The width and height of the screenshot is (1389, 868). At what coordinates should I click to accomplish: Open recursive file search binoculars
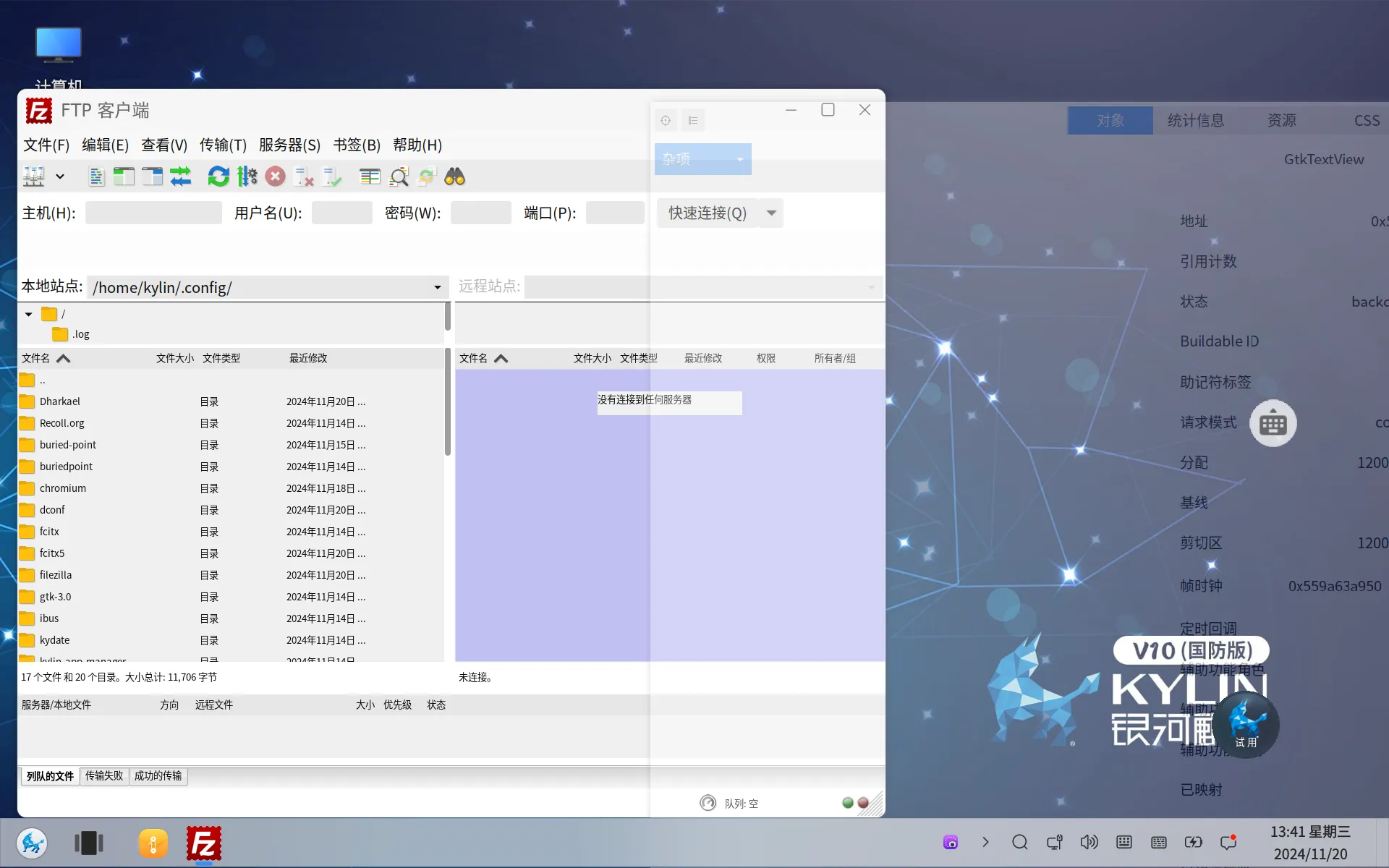tap(454, 176)
